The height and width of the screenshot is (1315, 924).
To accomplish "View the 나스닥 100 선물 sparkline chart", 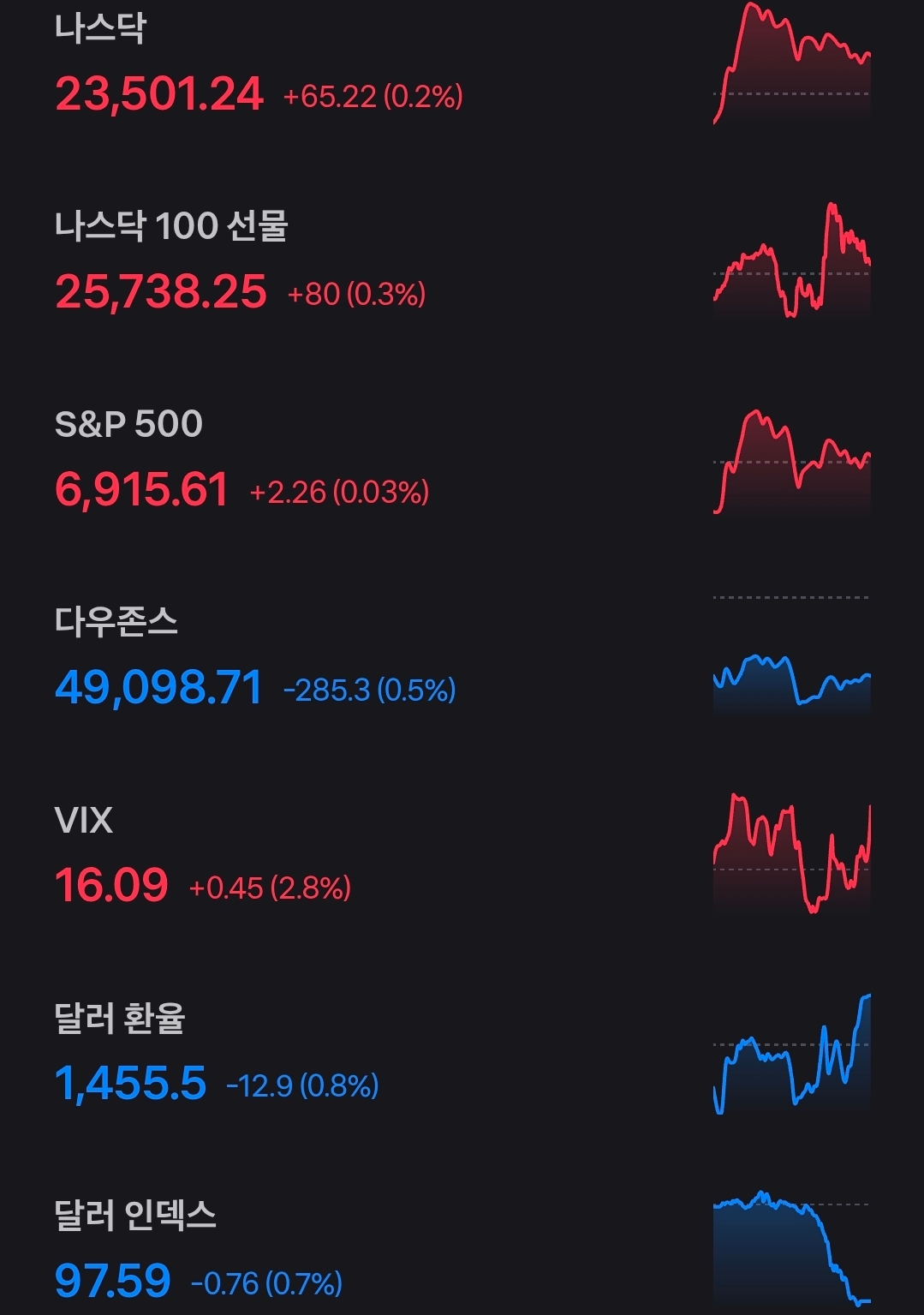I will pyautogui.click(x=791, y=261).
